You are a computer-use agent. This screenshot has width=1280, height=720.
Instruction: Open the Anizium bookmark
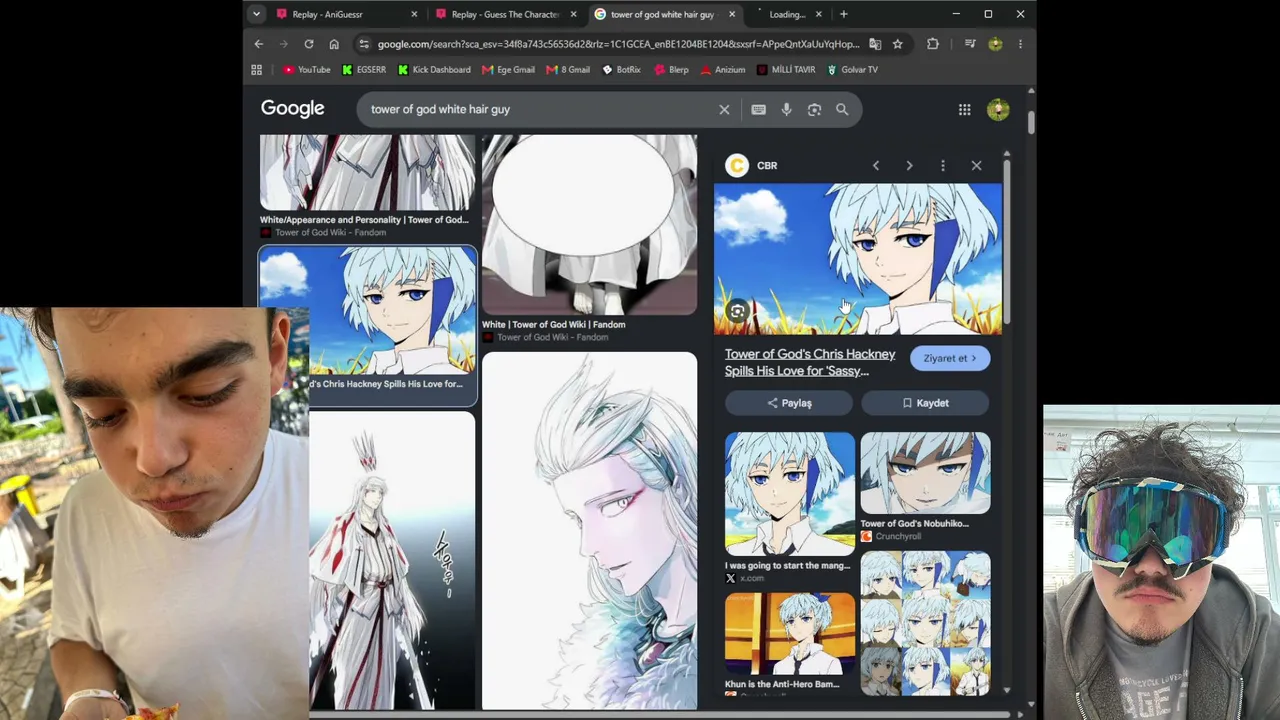pos(723,70)
